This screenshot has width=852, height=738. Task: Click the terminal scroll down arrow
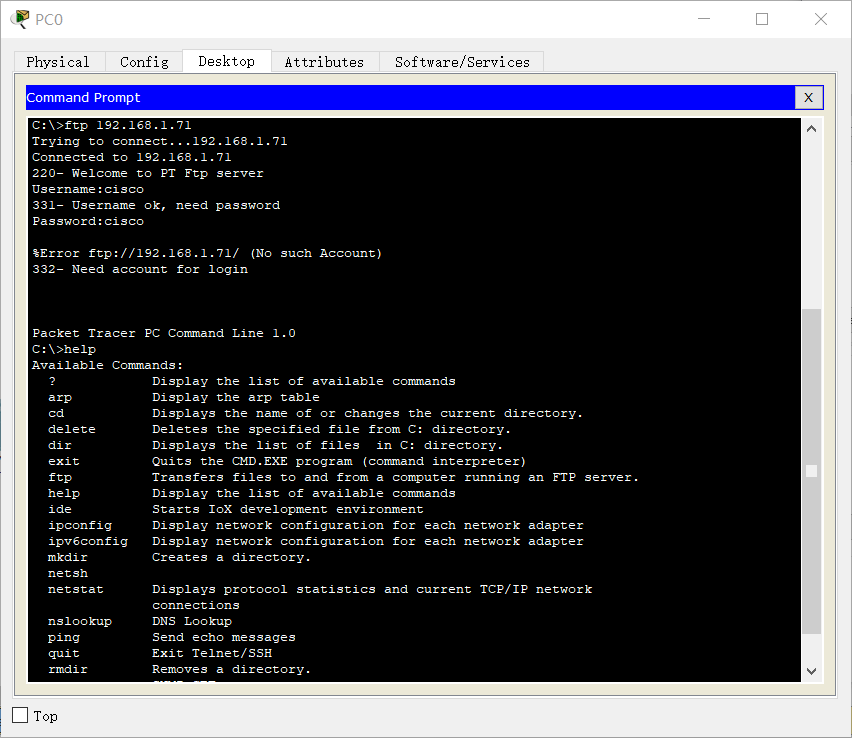tap(811, 671)
